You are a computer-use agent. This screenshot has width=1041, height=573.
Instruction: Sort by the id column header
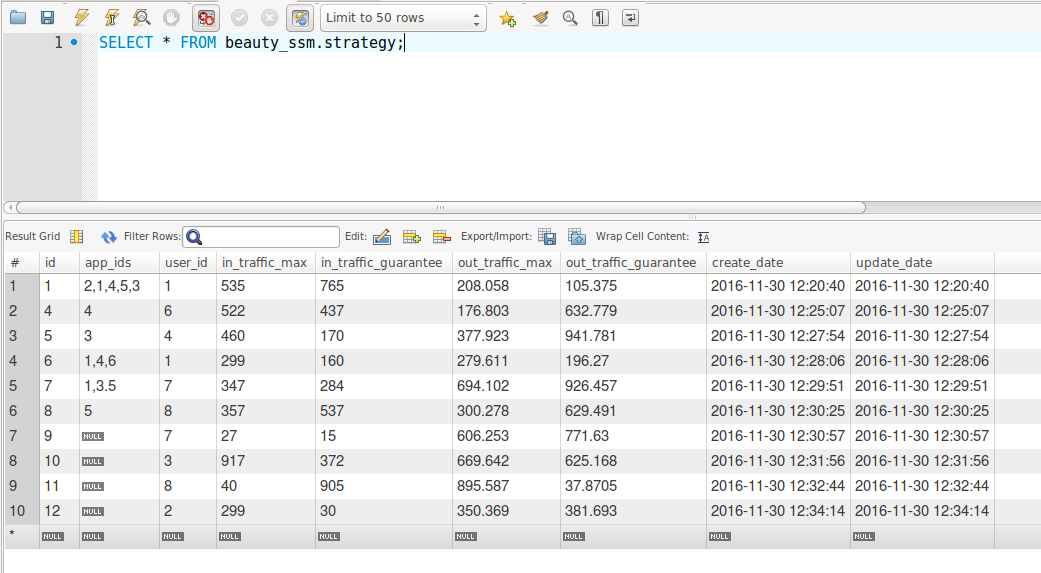pyautogui.click(x=59, y=262)
